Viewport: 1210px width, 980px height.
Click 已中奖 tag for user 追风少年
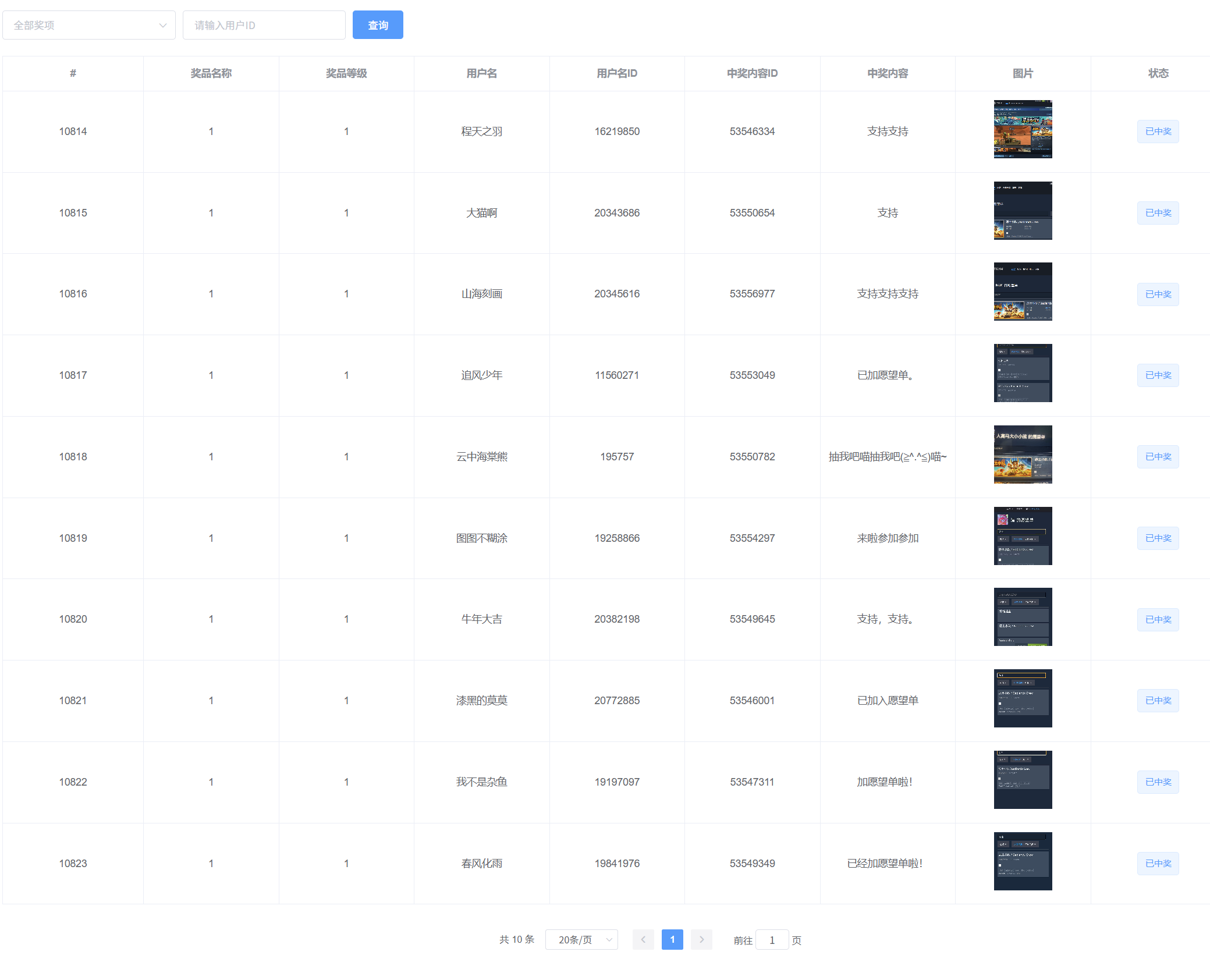tap(1158, 375)
